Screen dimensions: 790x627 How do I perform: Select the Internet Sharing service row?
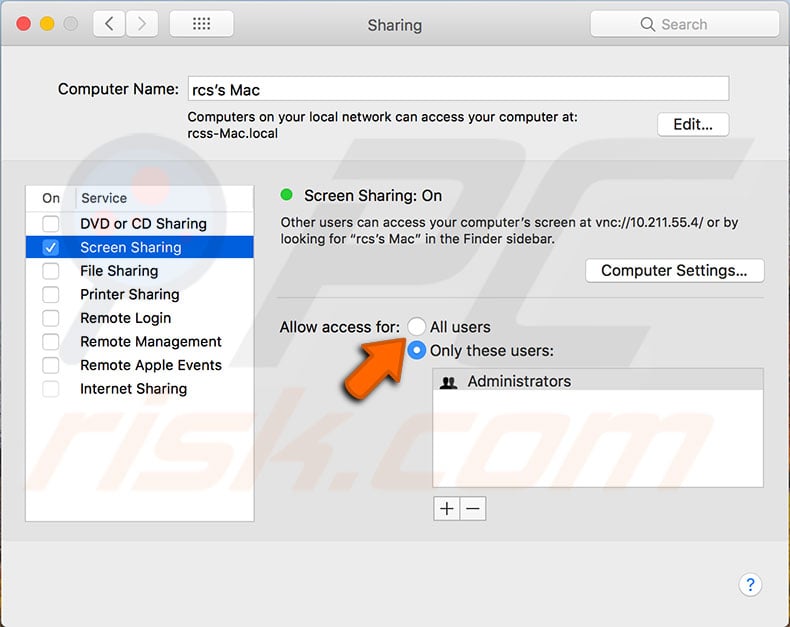coord(140,389)
